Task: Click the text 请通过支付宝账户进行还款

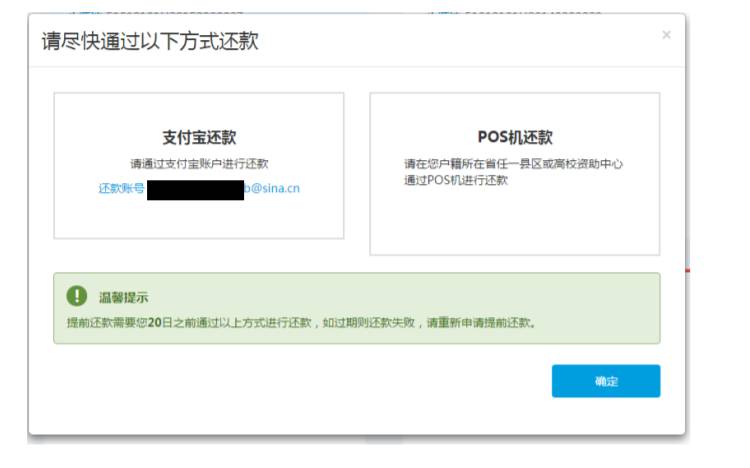Action: (x=199, y=164)
